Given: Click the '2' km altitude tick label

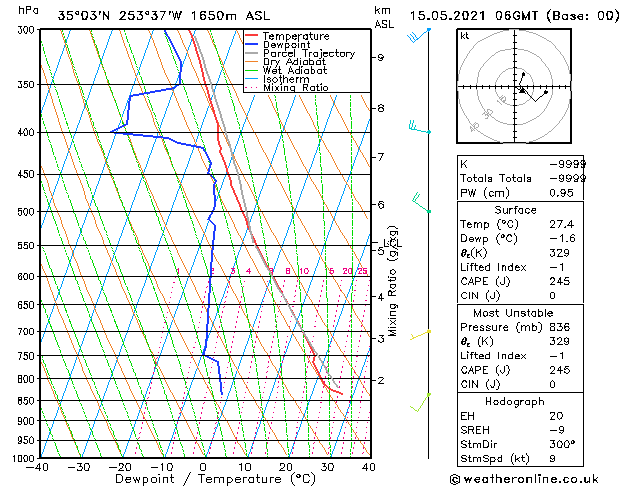Looking at the screenshot, I should click(381, 380).
